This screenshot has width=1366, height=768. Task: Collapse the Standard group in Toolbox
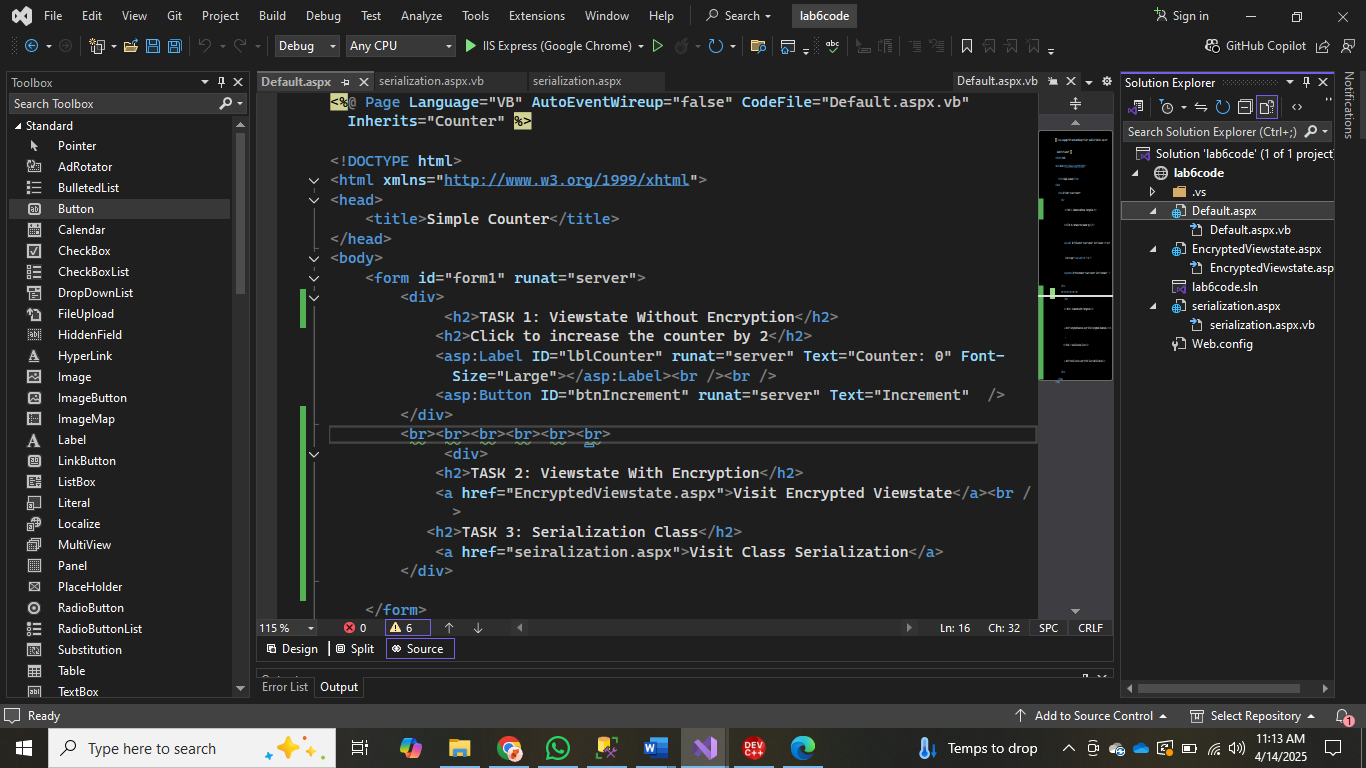[17, 126]
